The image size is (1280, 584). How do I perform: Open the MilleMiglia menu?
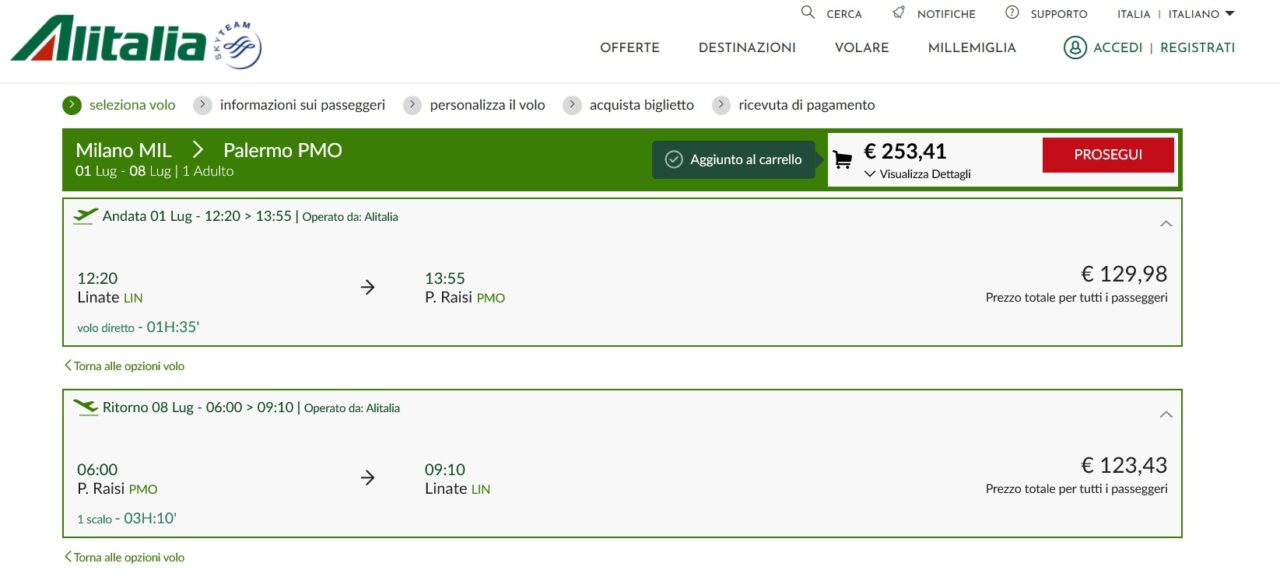(972, 47)
